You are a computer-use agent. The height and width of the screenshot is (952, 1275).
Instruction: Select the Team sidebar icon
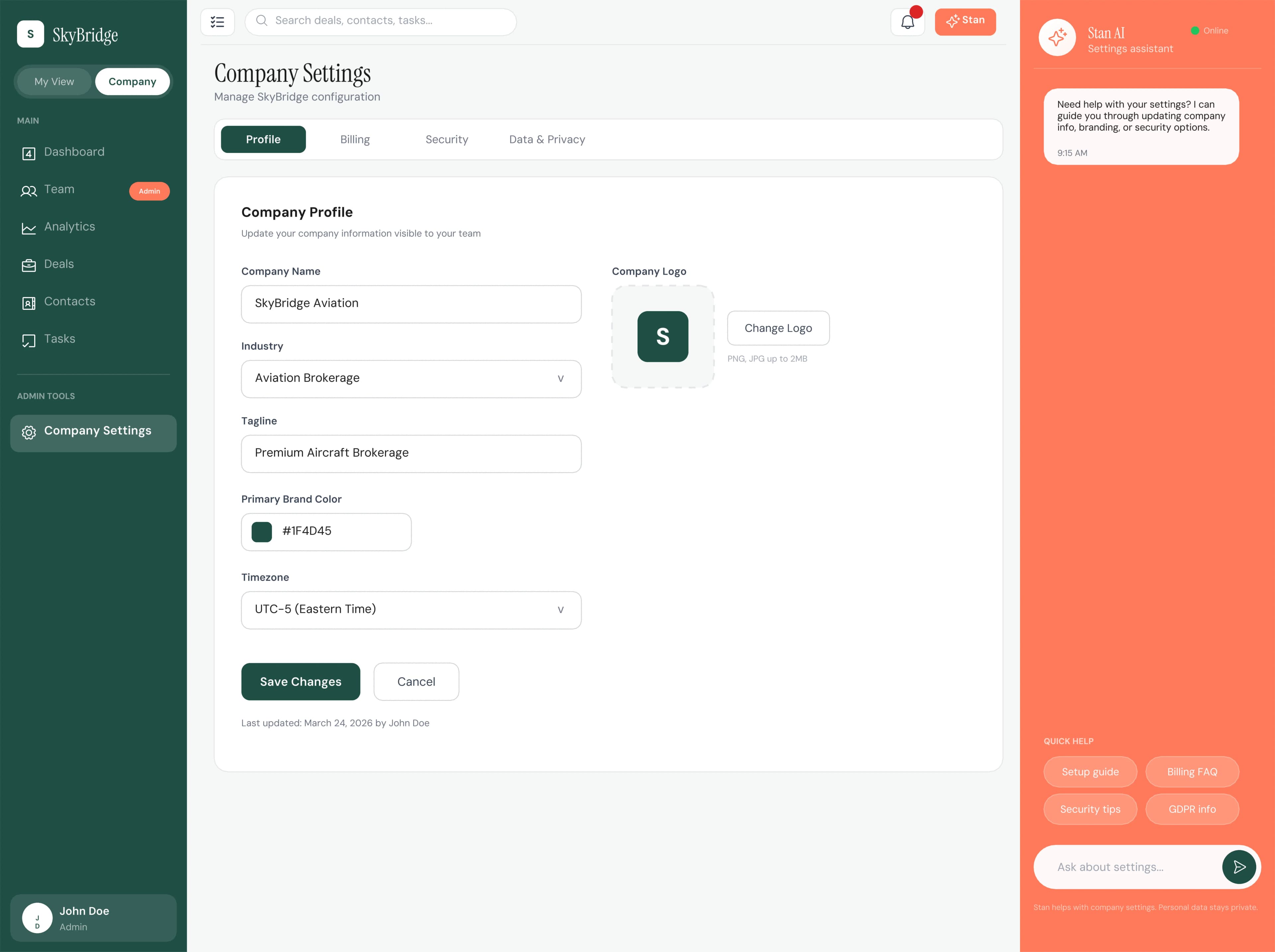click(x=29, y=191)
